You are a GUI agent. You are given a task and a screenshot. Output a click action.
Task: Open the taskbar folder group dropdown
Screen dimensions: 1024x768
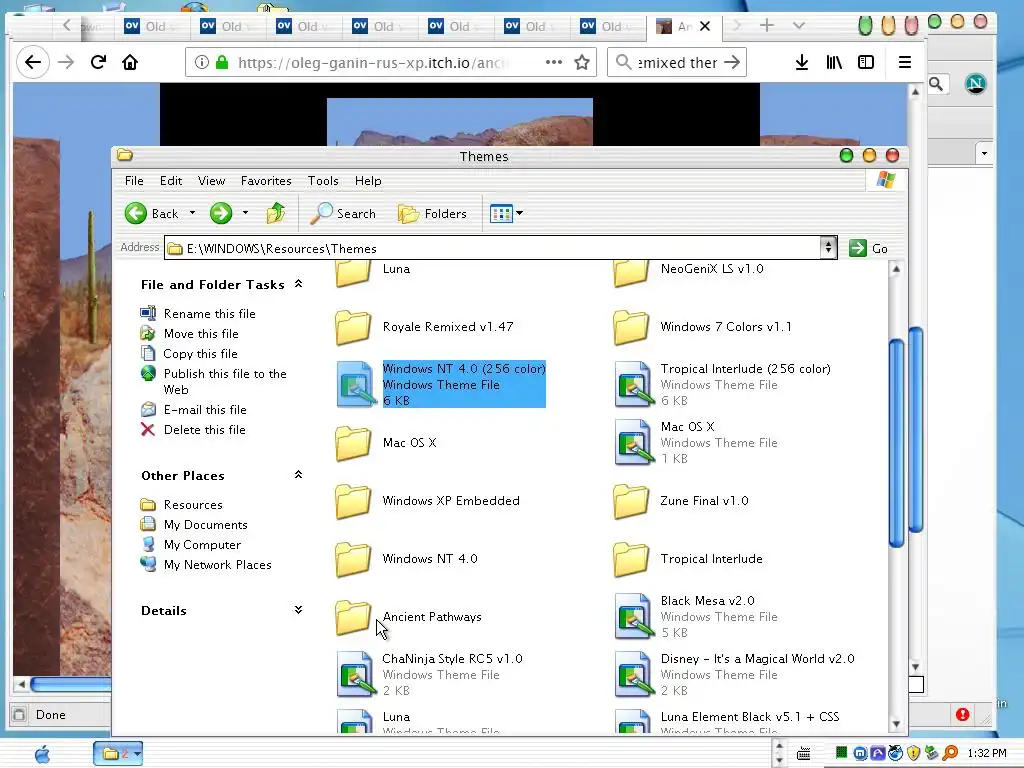[137, 754]
